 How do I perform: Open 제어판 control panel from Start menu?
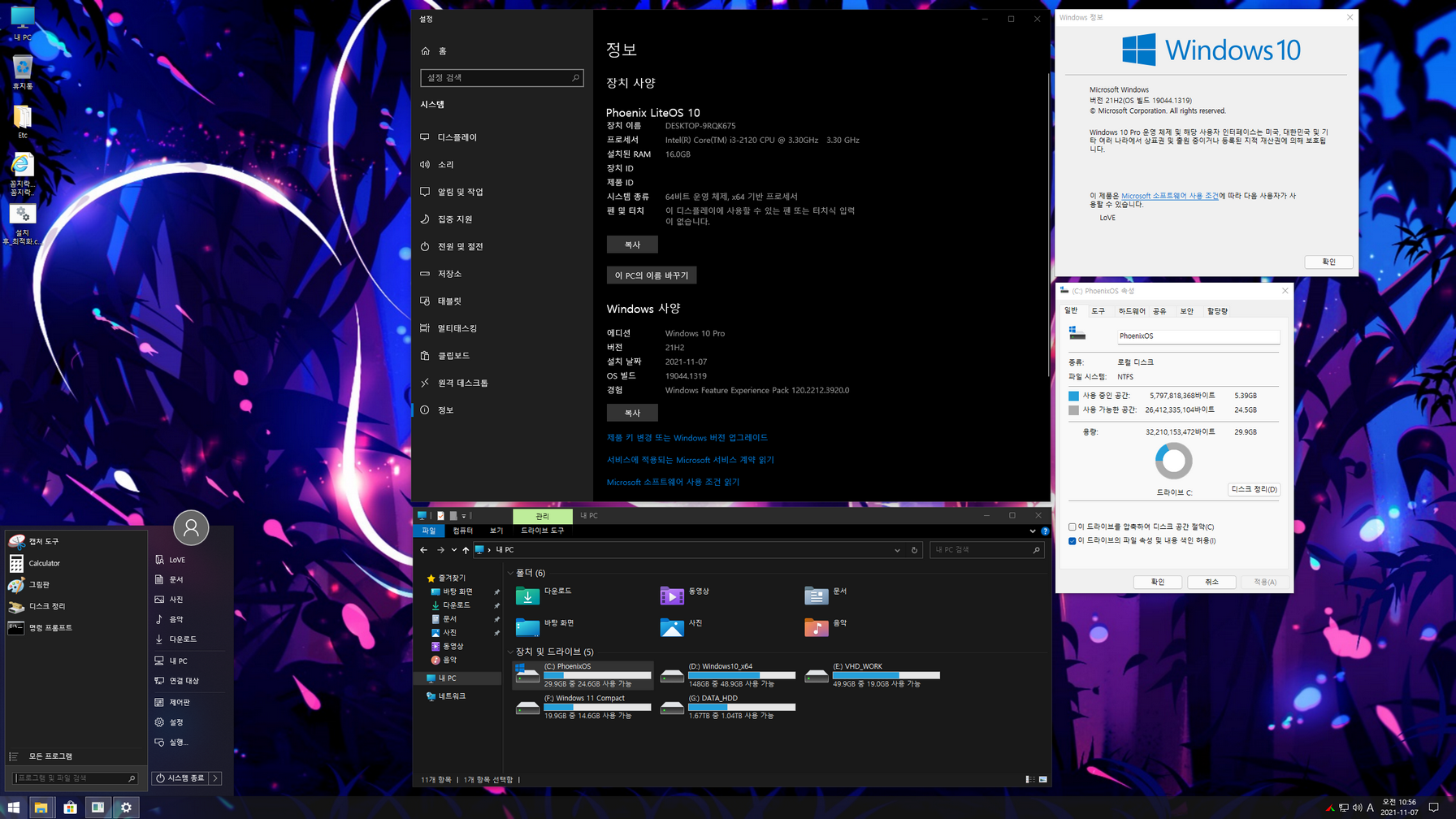click(x=189, y=702)
